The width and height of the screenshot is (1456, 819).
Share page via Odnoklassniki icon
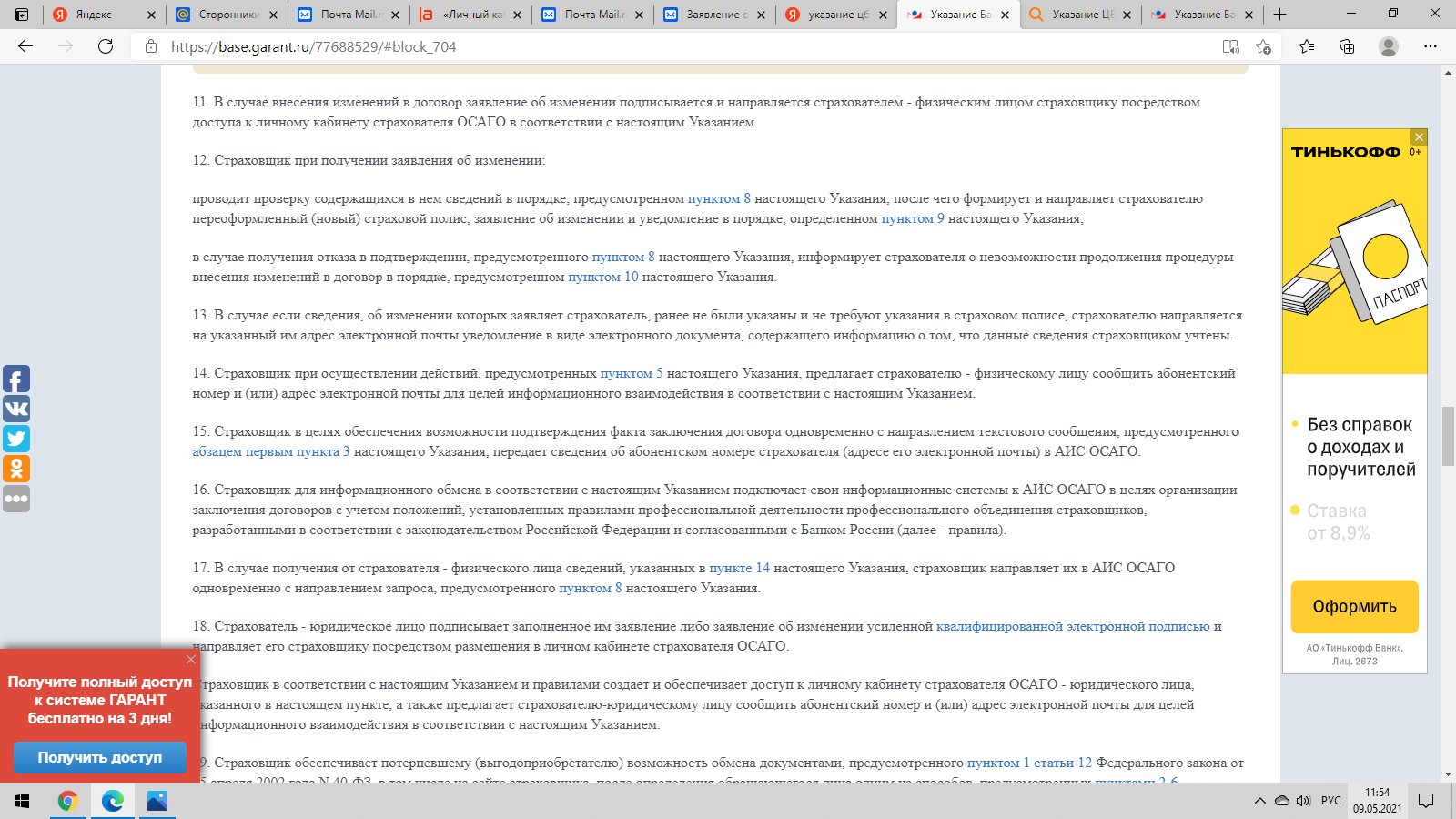16,469
